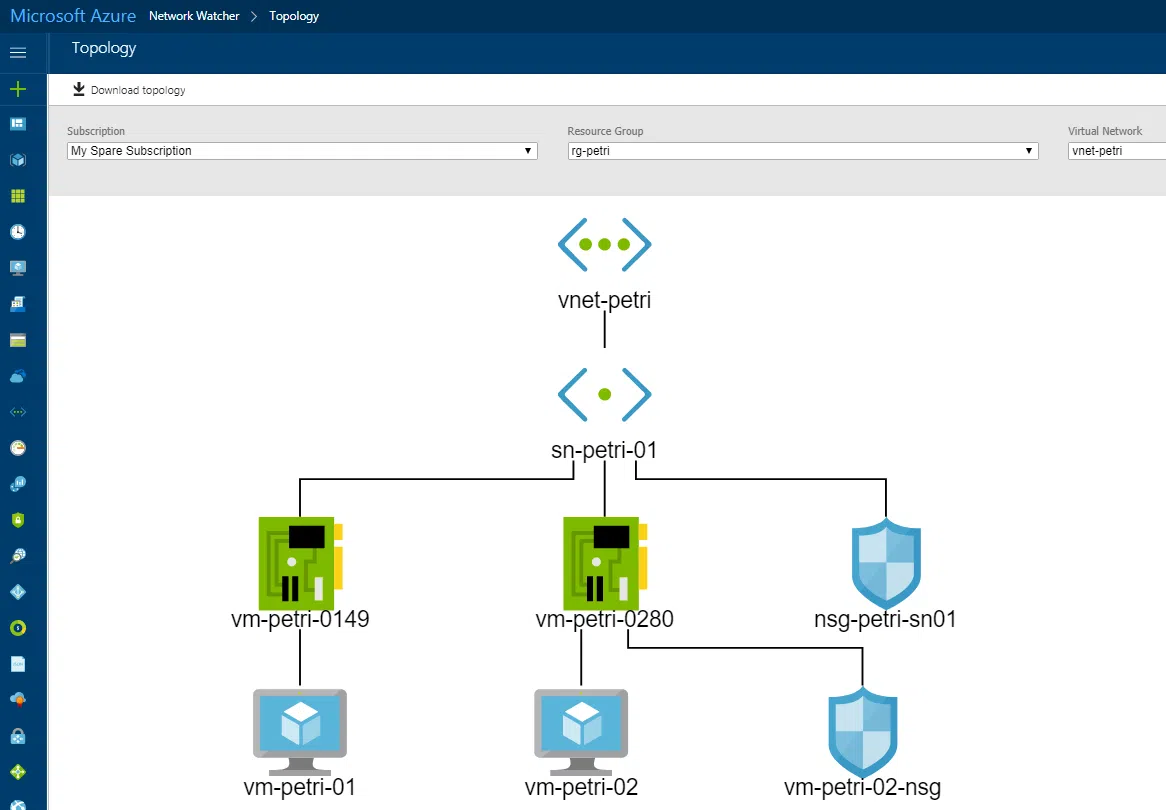Select nsg-petri-sn01 shield icon

pos(886,563)
